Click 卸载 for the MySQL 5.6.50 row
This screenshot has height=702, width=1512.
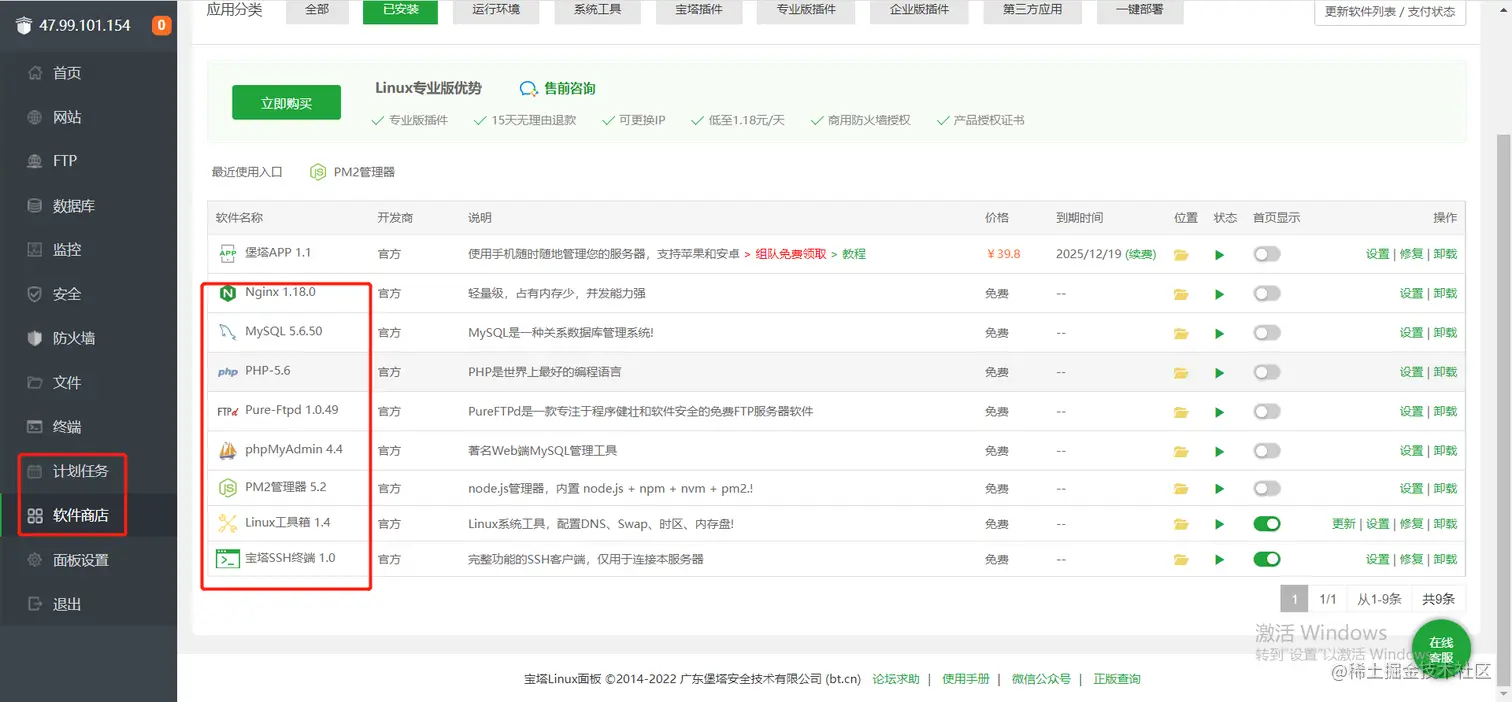pyautogui.click(x=1445, y=333)
